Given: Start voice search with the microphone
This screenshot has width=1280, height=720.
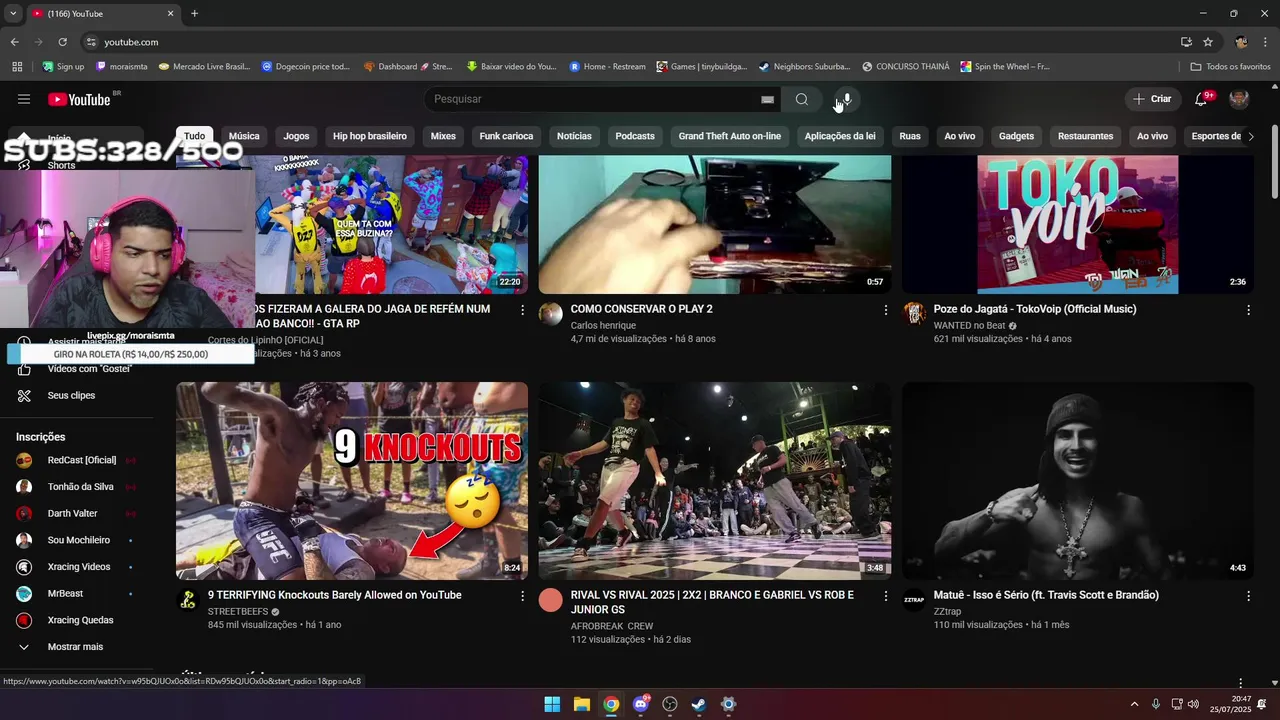Looking at the screenshot, I should 846,99.
